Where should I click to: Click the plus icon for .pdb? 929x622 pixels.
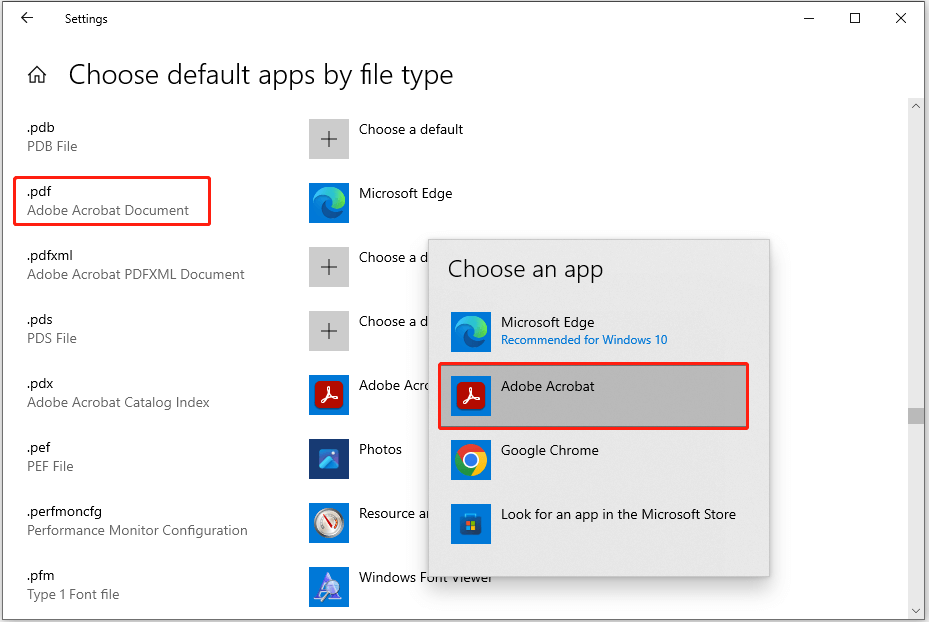(329, 139)
